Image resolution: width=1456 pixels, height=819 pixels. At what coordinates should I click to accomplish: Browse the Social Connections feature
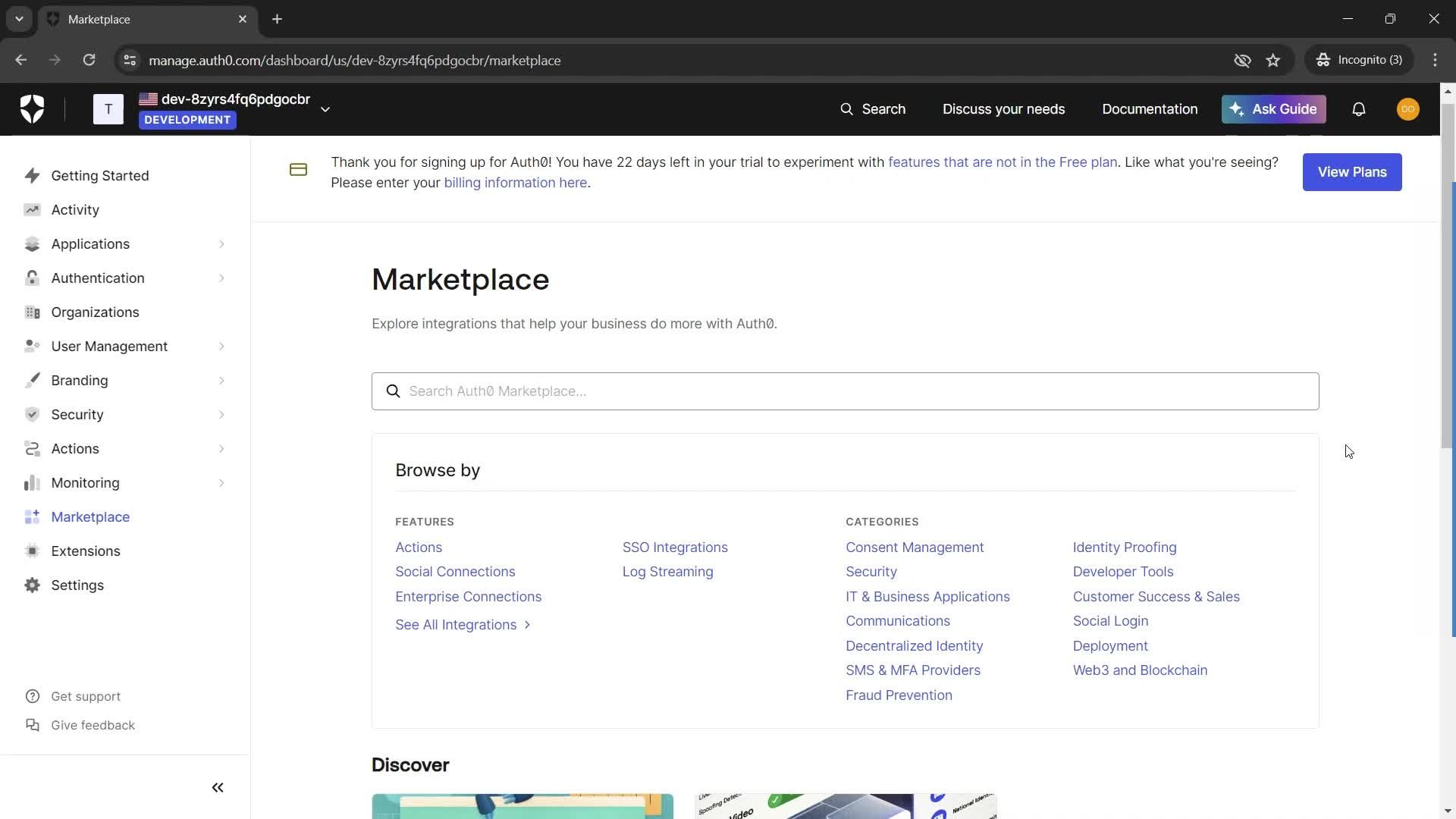pyautogui.click(x=455, y=572)
